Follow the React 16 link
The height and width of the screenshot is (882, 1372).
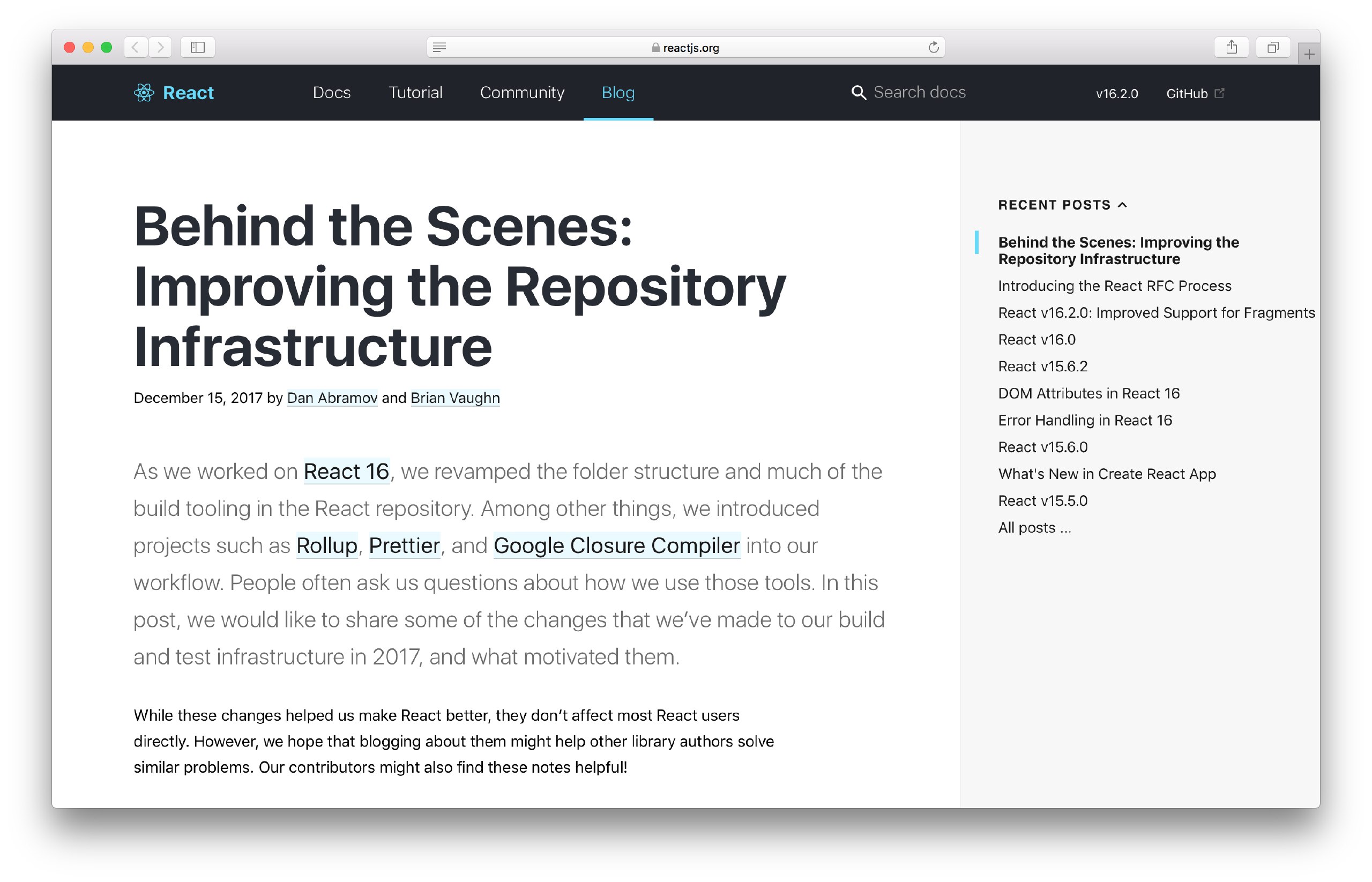tap(346, 472)
